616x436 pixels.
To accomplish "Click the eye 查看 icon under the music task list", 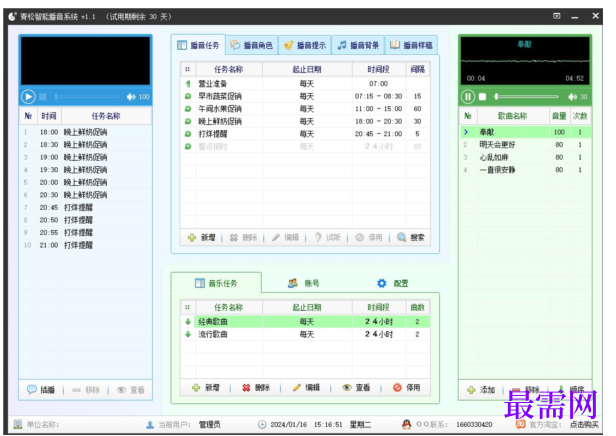I will pyautogui.click(x=347, y=387).
